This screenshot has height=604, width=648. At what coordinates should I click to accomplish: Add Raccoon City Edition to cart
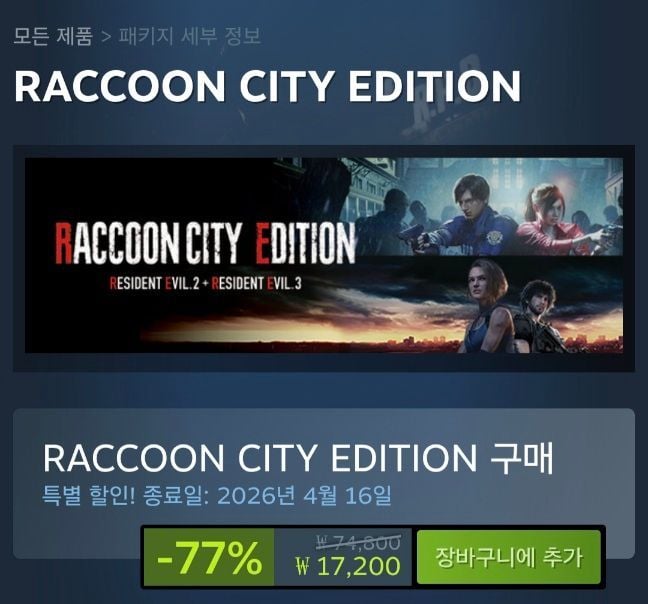508,557
